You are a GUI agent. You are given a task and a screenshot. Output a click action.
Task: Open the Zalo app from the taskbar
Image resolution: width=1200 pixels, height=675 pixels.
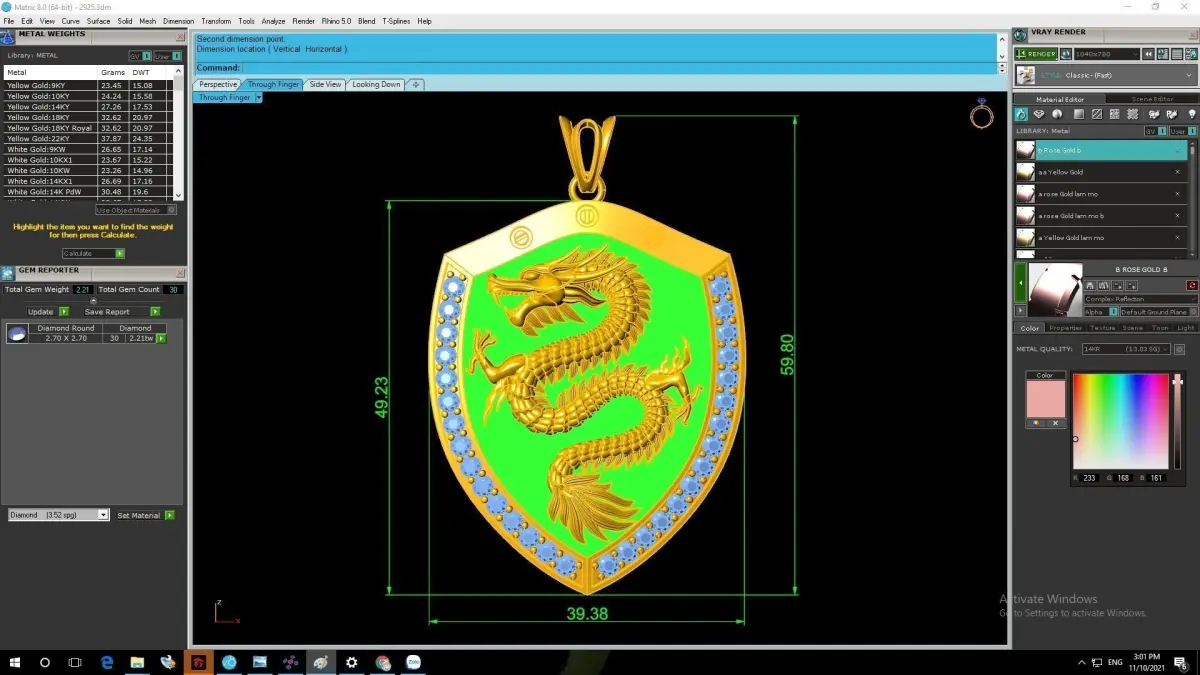412,662
